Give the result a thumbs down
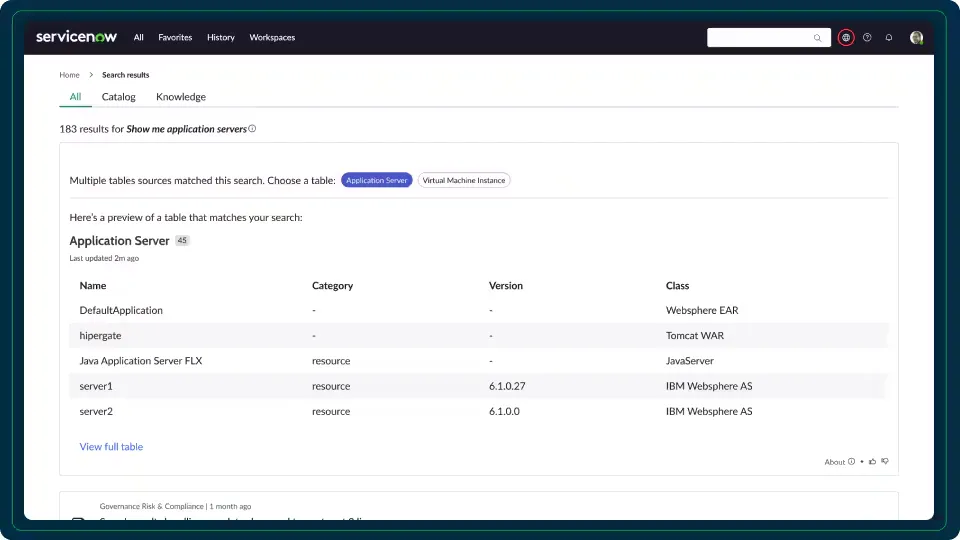Screen dimensions: 960x540 [x=885, y=462]
